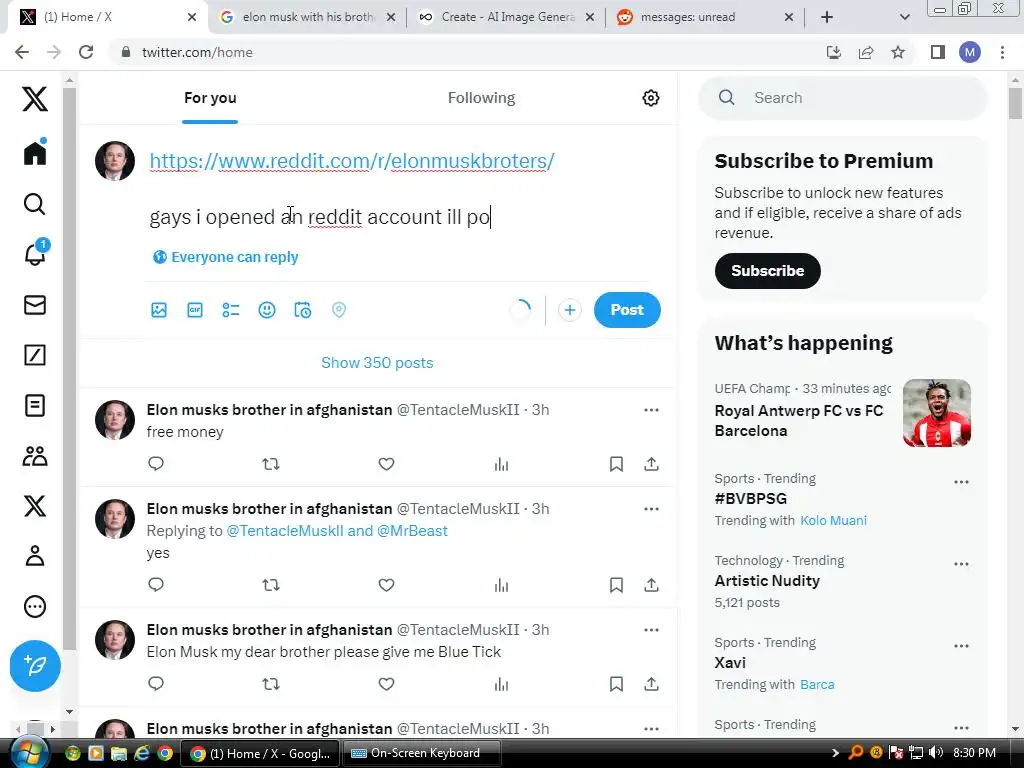This screenshot has width=1024, height=768.
Task: Repost the Blue Tick request post
Action: click(x=271, y=684)
